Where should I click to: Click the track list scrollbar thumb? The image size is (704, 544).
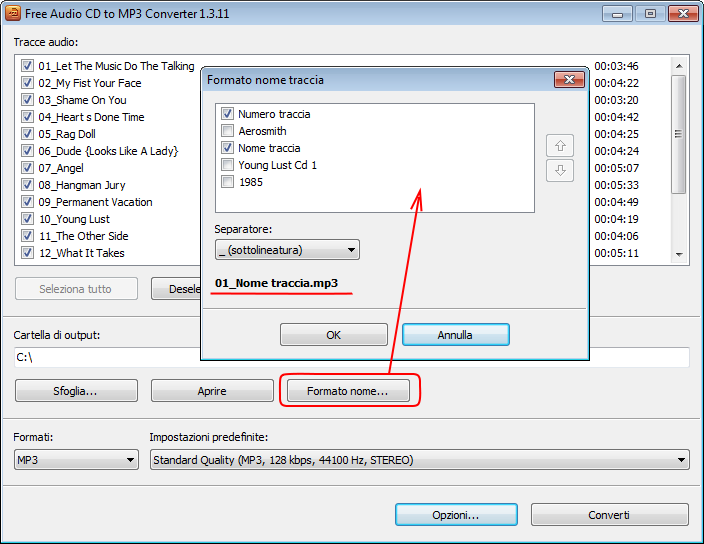pos(678,134)
